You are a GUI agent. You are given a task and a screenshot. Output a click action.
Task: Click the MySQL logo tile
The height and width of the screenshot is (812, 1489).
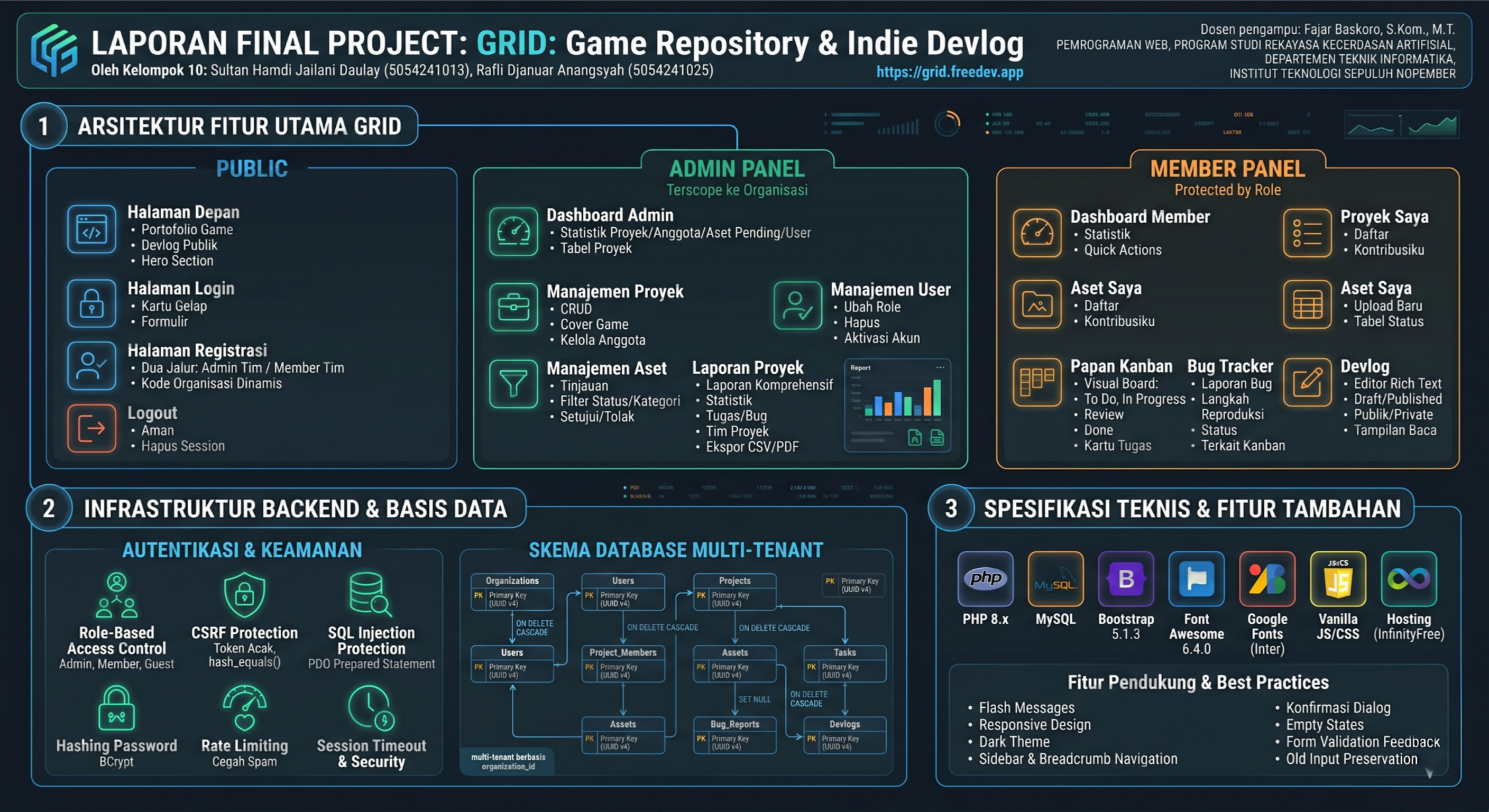coord(1055,578)
